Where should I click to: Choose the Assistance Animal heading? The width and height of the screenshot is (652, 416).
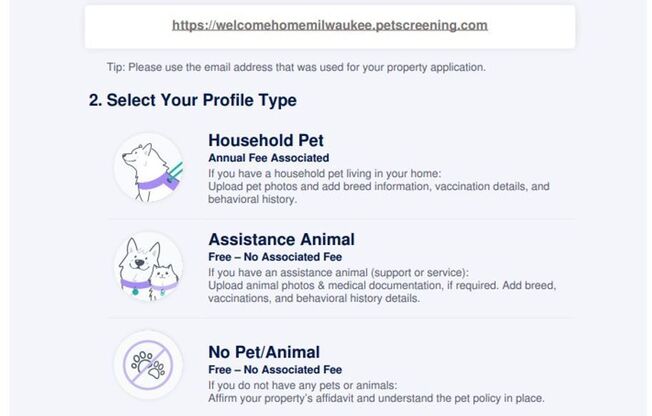pyautogui.click(x=281, y=240)
